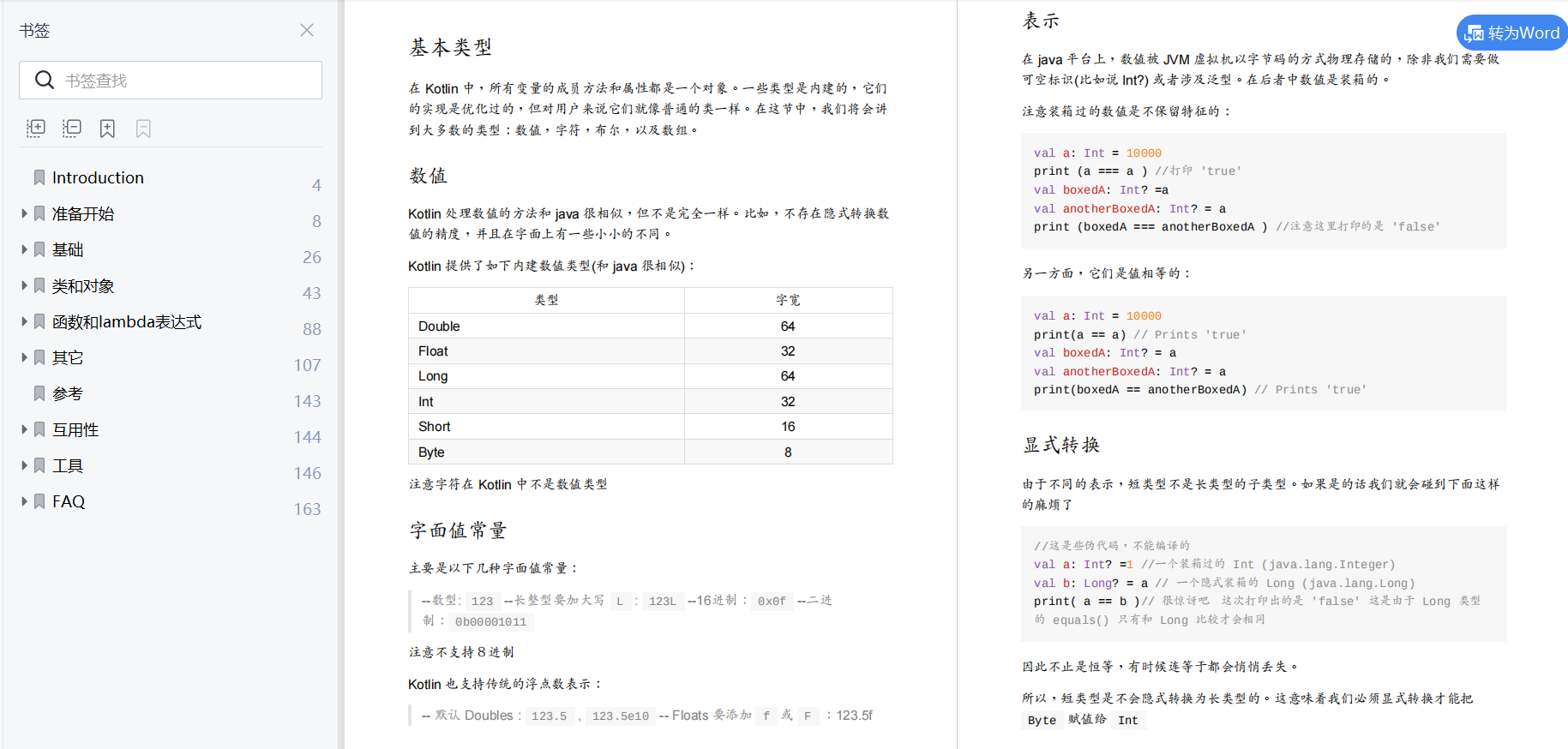Image resolution: width=1568 pixels, height=749 pixels.
Task: Click the bookmark icon beside 基础
Action: pyautogui.click(x=39, y=249)
